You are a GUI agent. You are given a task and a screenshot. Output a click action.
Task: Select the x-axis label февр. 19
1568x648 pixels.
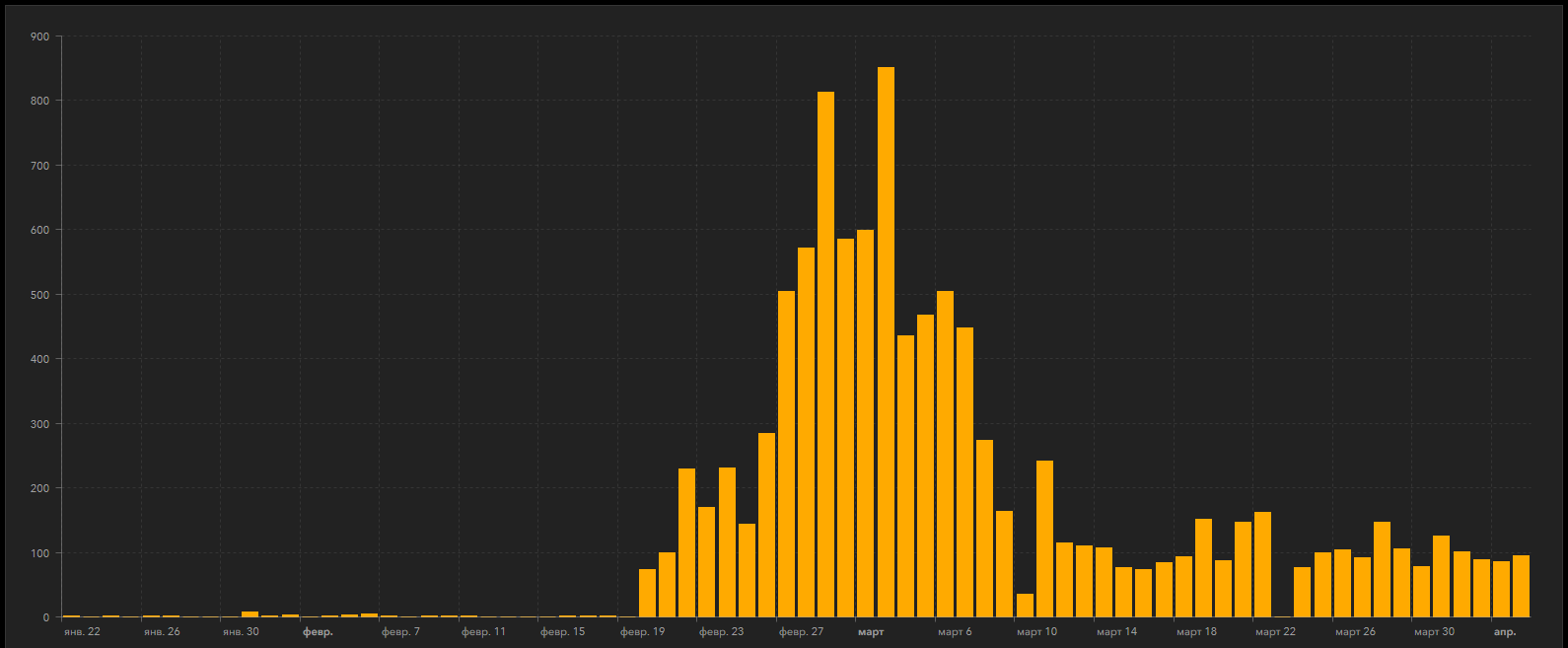(x=642, y=631)
